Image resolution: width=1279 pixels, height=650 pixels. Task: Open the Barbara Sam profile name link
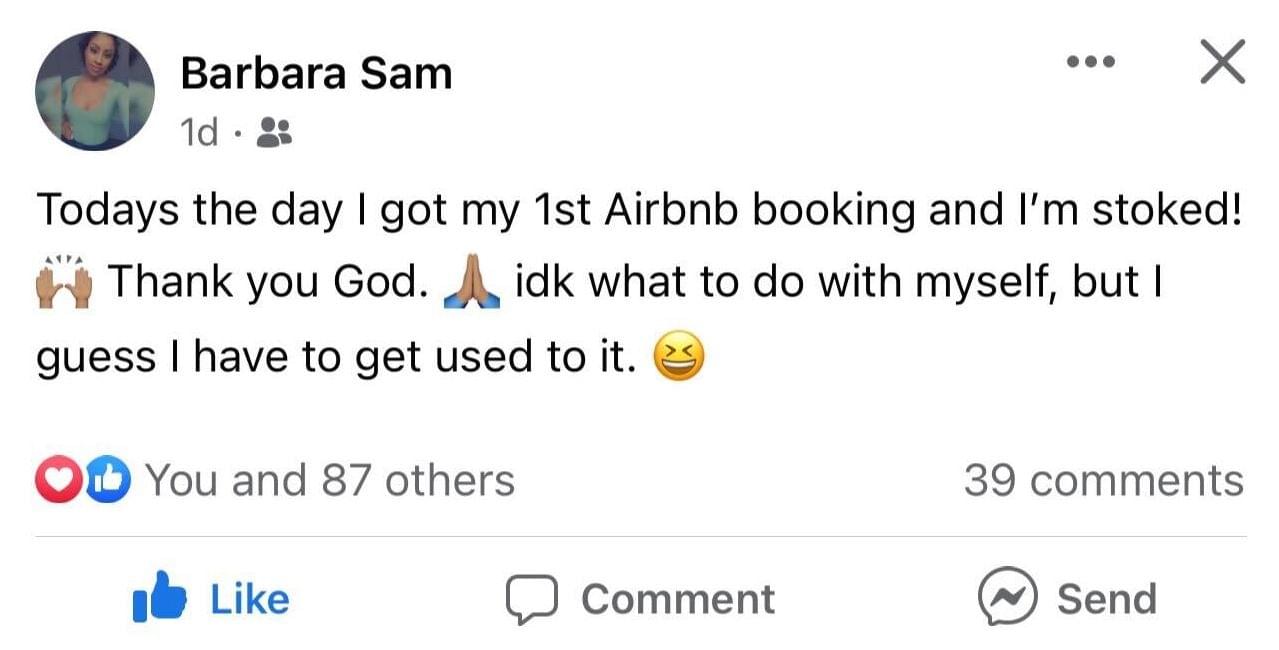(316, 74)
